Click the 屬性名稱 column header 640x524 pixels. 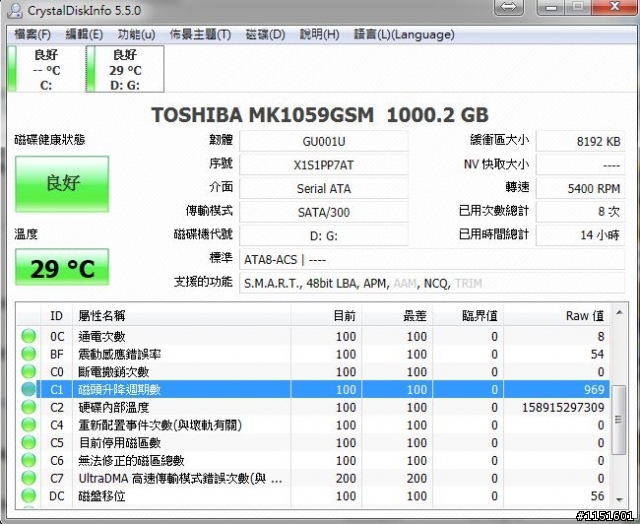pyautogui.click(x=182, y=315)
